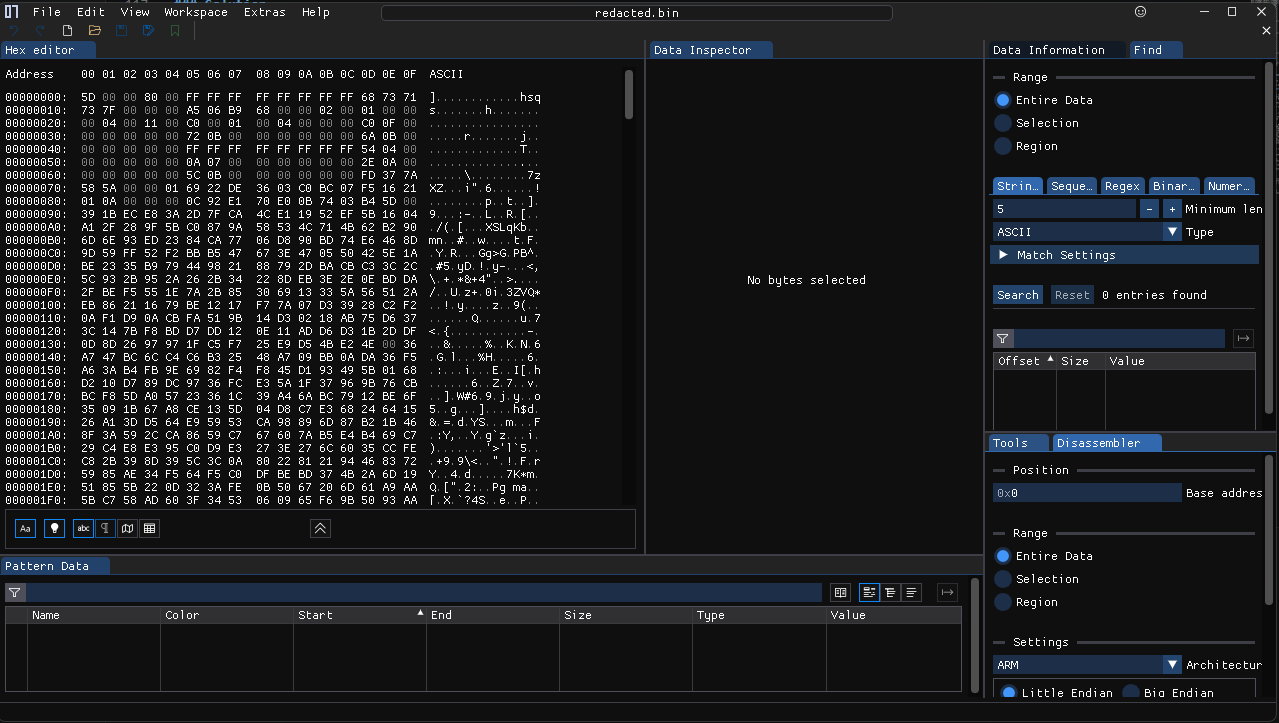Select the Regex search tab

pos(1122,186)
